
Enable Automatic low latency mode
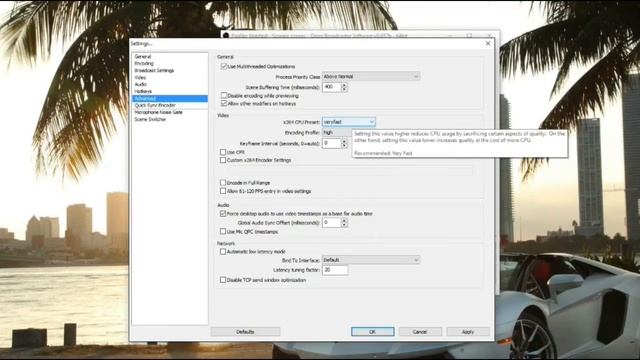[x=223, y=251]
